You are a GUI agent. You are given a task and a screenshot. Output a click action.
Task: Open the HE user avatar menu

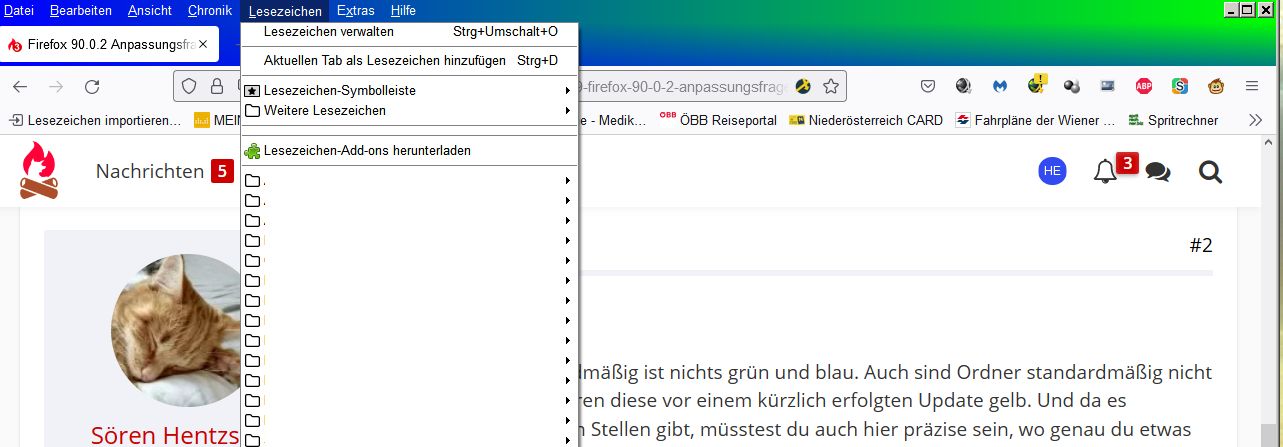pyautogui.click(x=1052, y=171)
